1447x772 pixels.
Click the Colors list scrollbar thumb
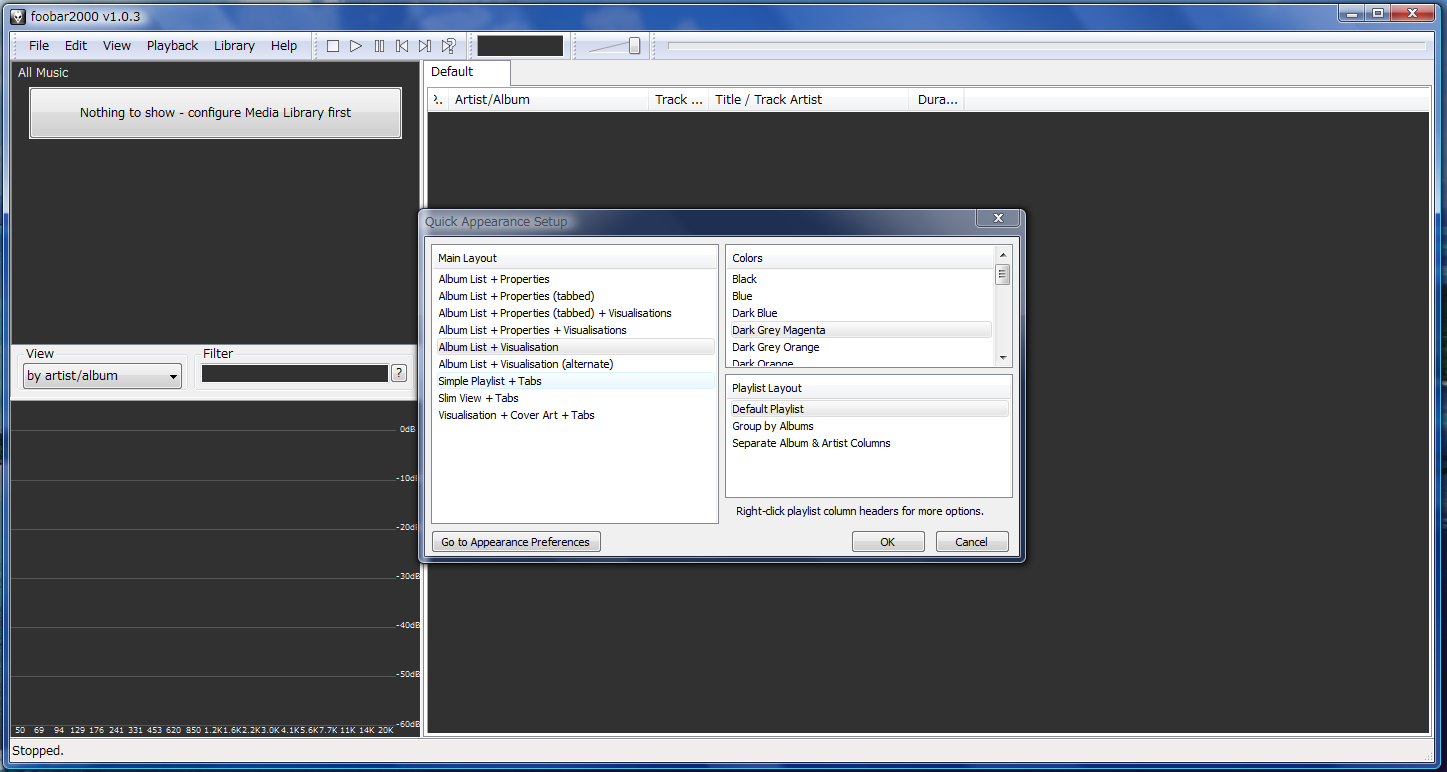[x=1003, y=274]
